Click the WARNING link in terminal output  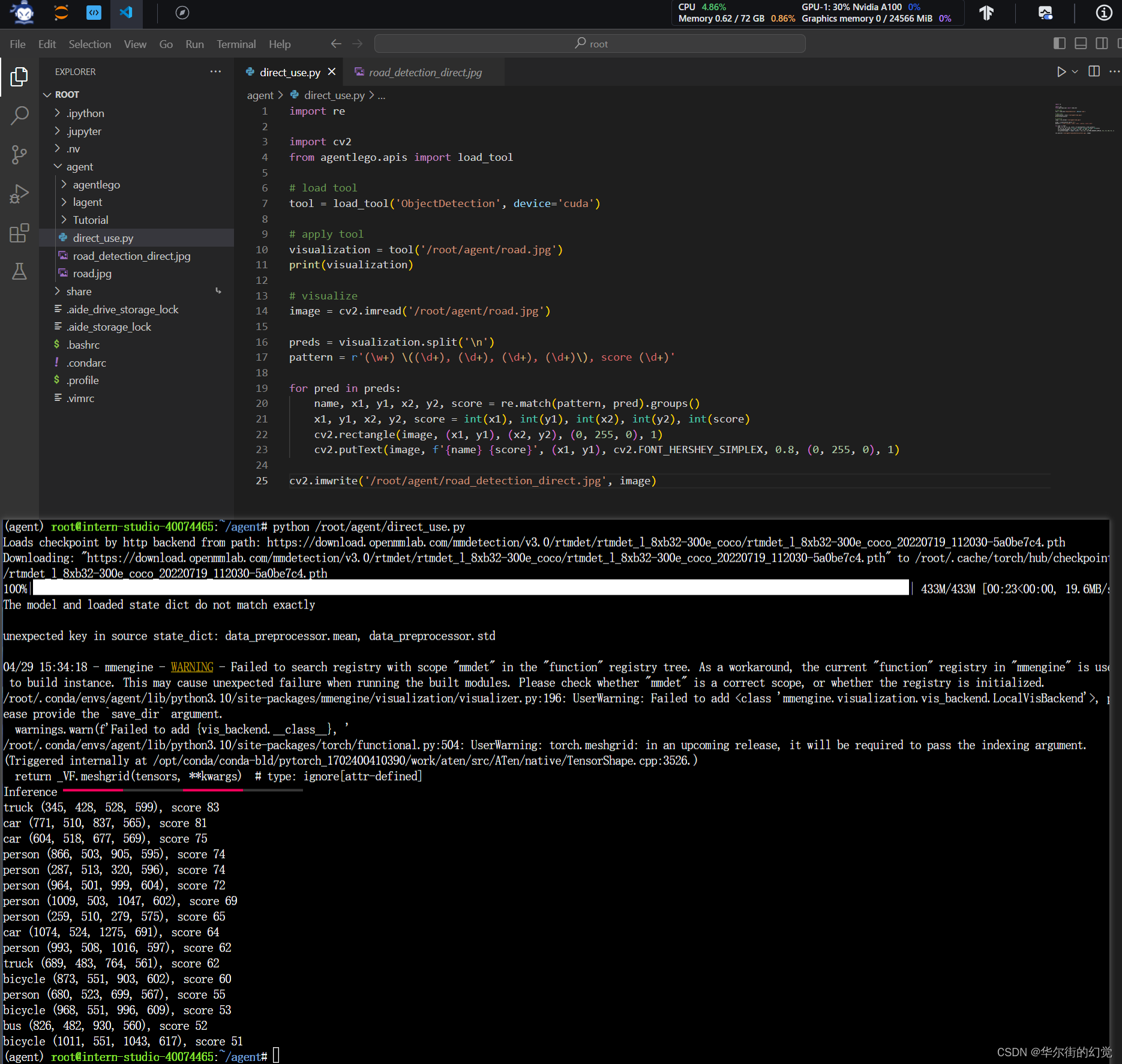click(192, 667)
